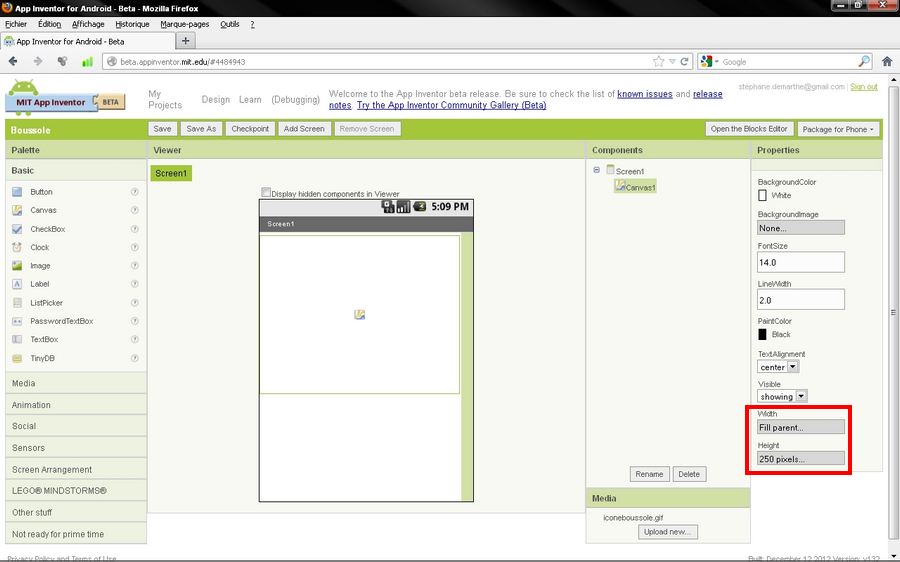Open help for Label component
Viewport: 900px width, 562px height.
coord(135,284)
